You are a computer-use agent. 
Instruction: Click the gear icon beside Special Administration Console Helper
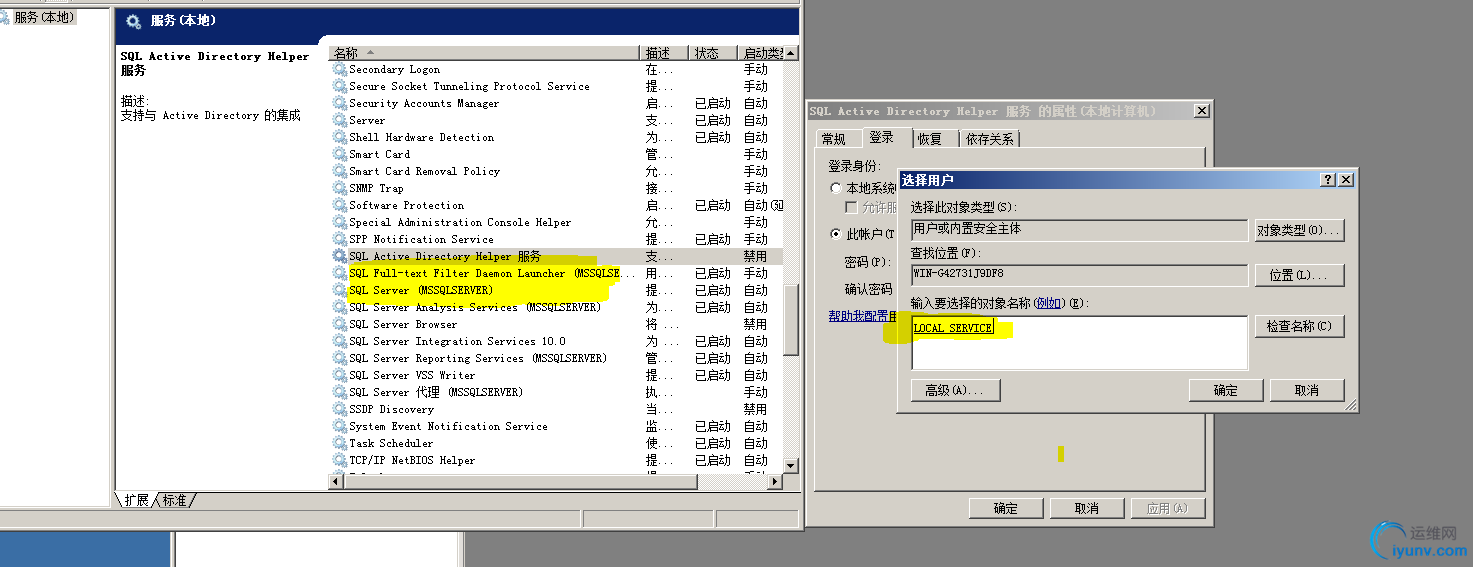[340, 223]
